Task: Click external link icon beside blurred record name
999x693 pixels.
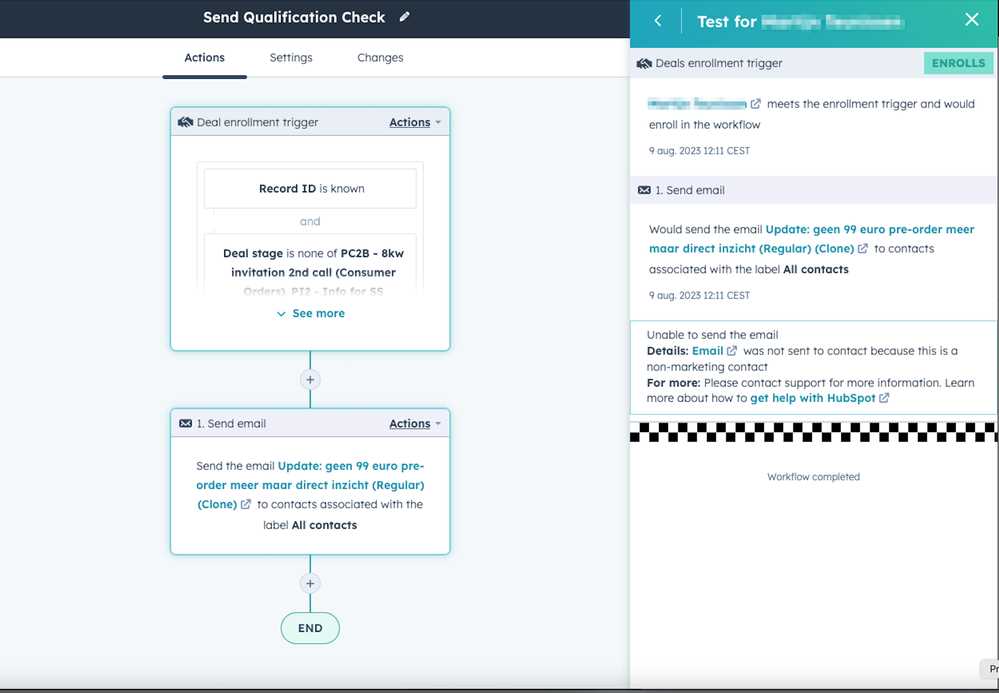Action: click(x=756, y=103)
